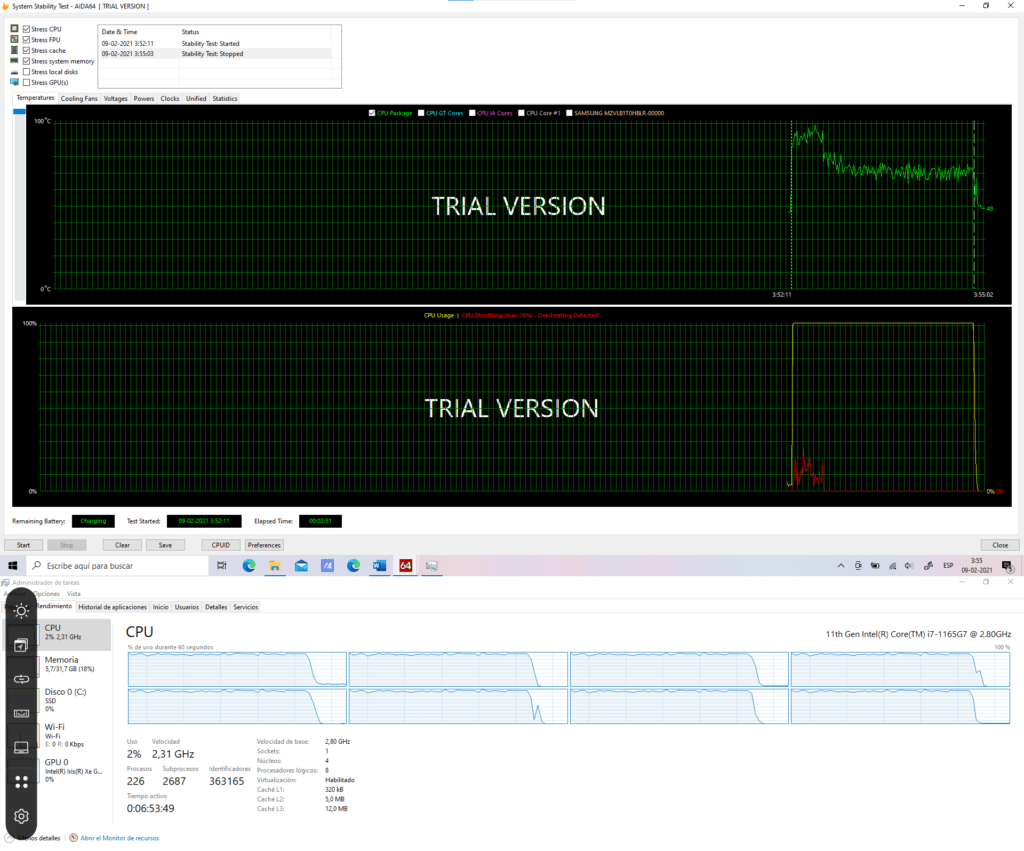1024x851 pixels.
Task: Expand the hidden system tray icons chevron
Action: [841, 566]
